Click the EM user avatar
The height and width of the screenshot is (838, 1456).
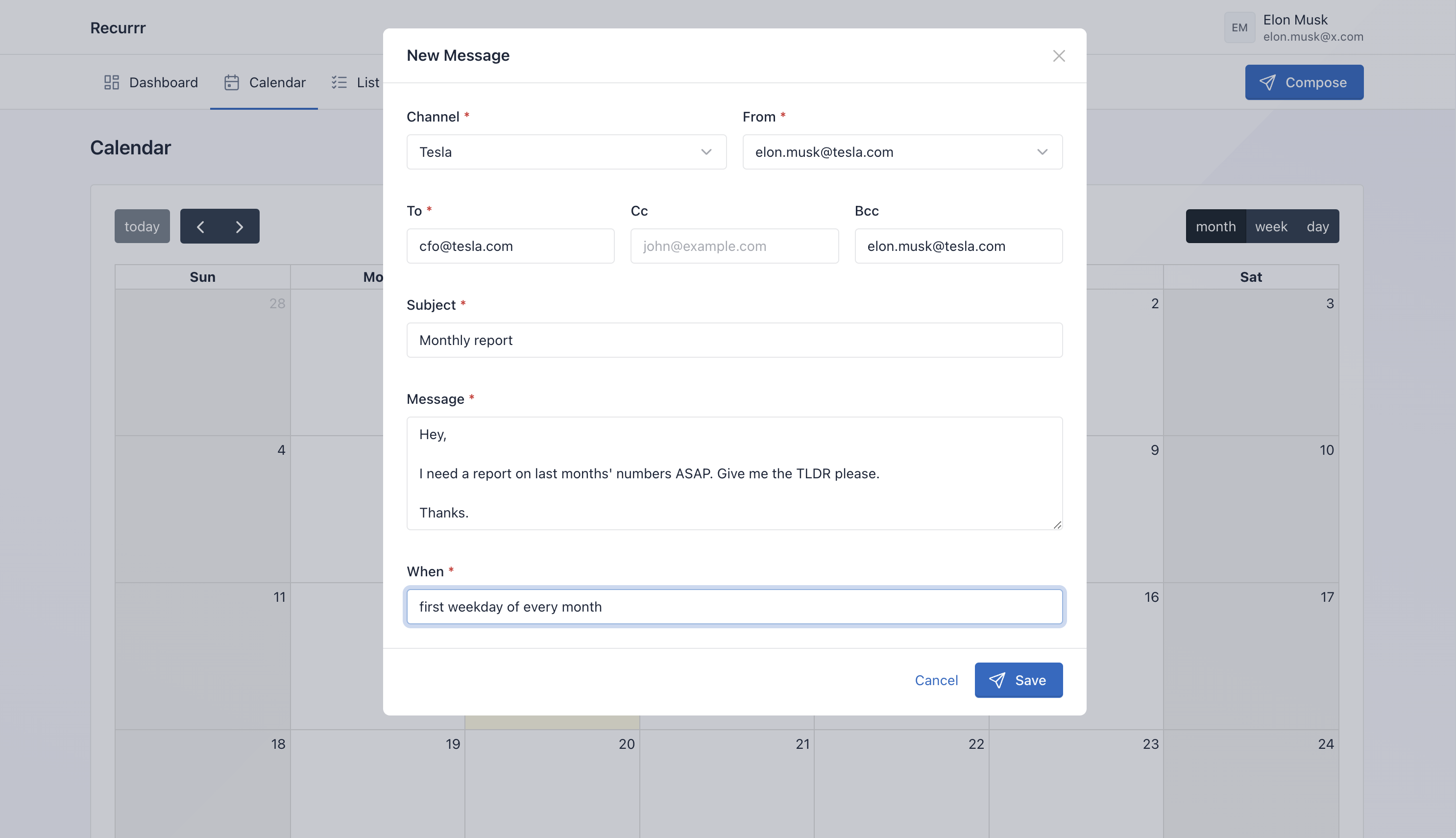[1239, 27]
